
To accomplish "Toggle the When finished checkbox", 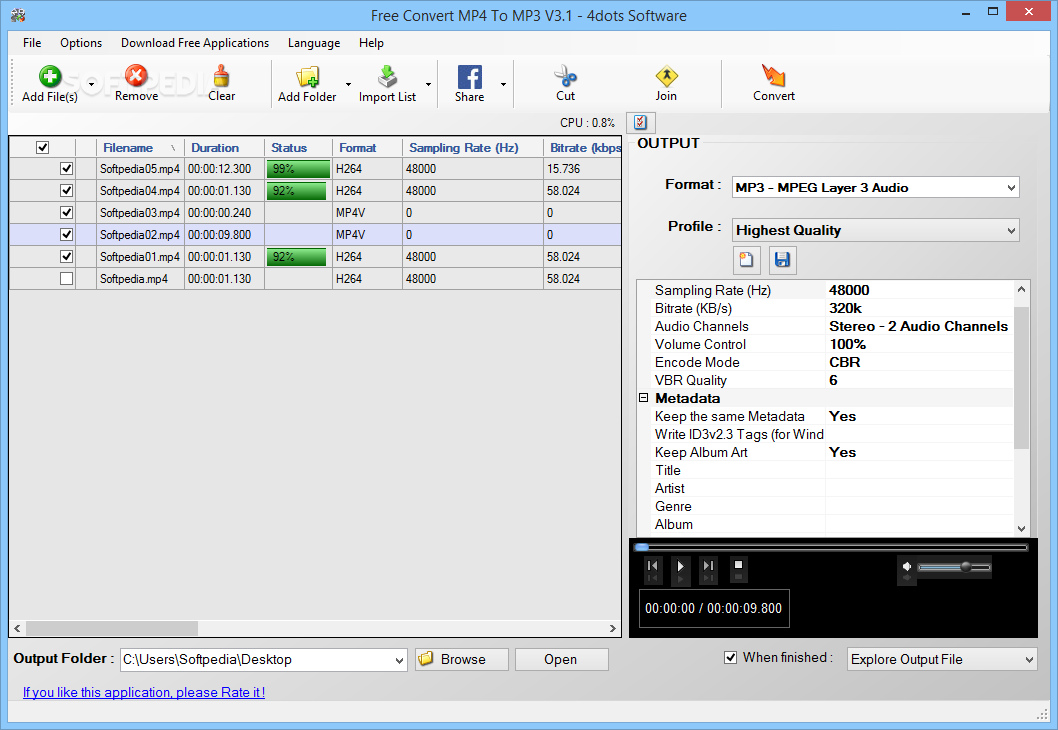I will (x=730, y=657).
